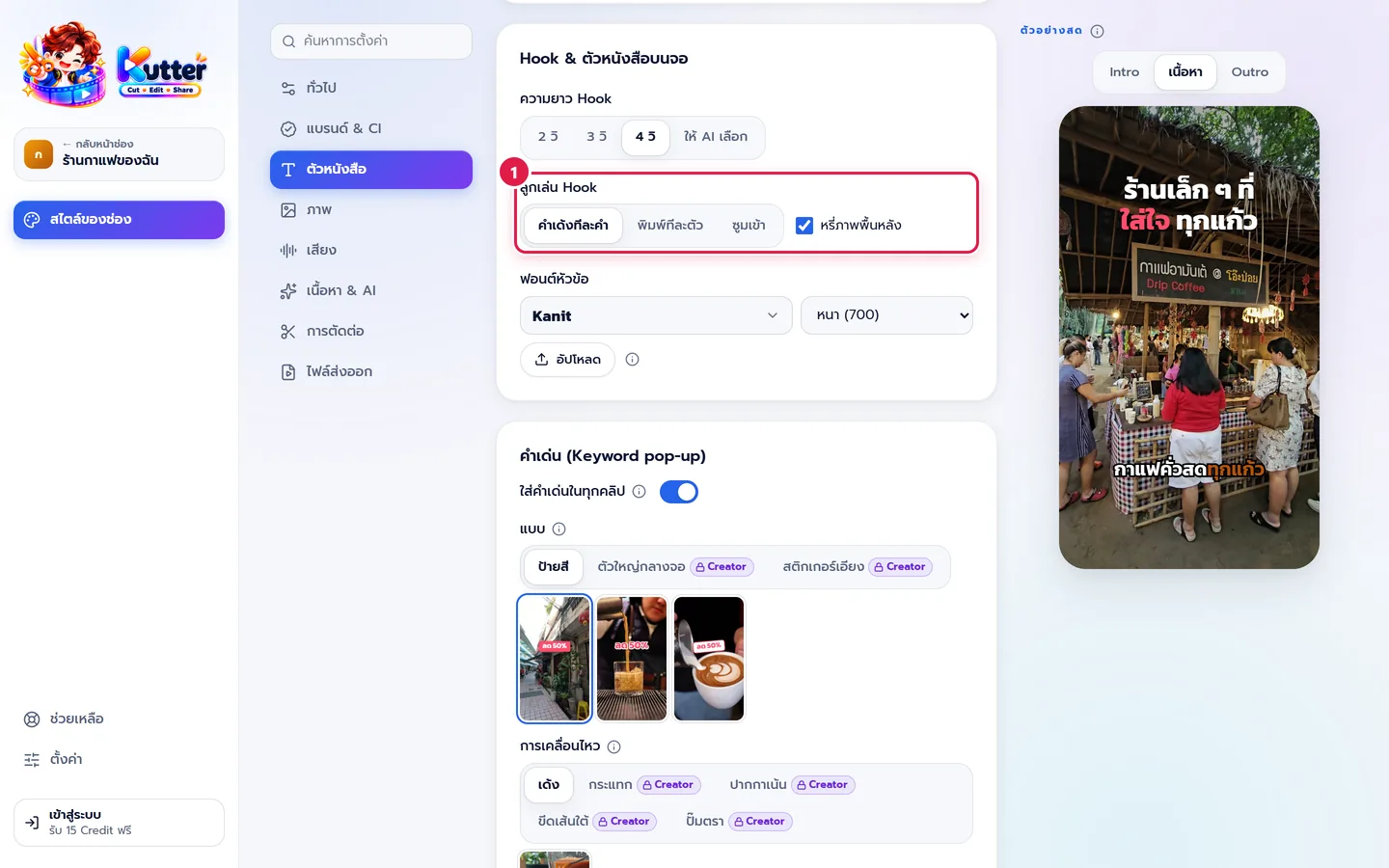Image resolution: width=1389 pixels, height=868 pixels.
Task: Open ภาพ settings section
Action: 371,209
